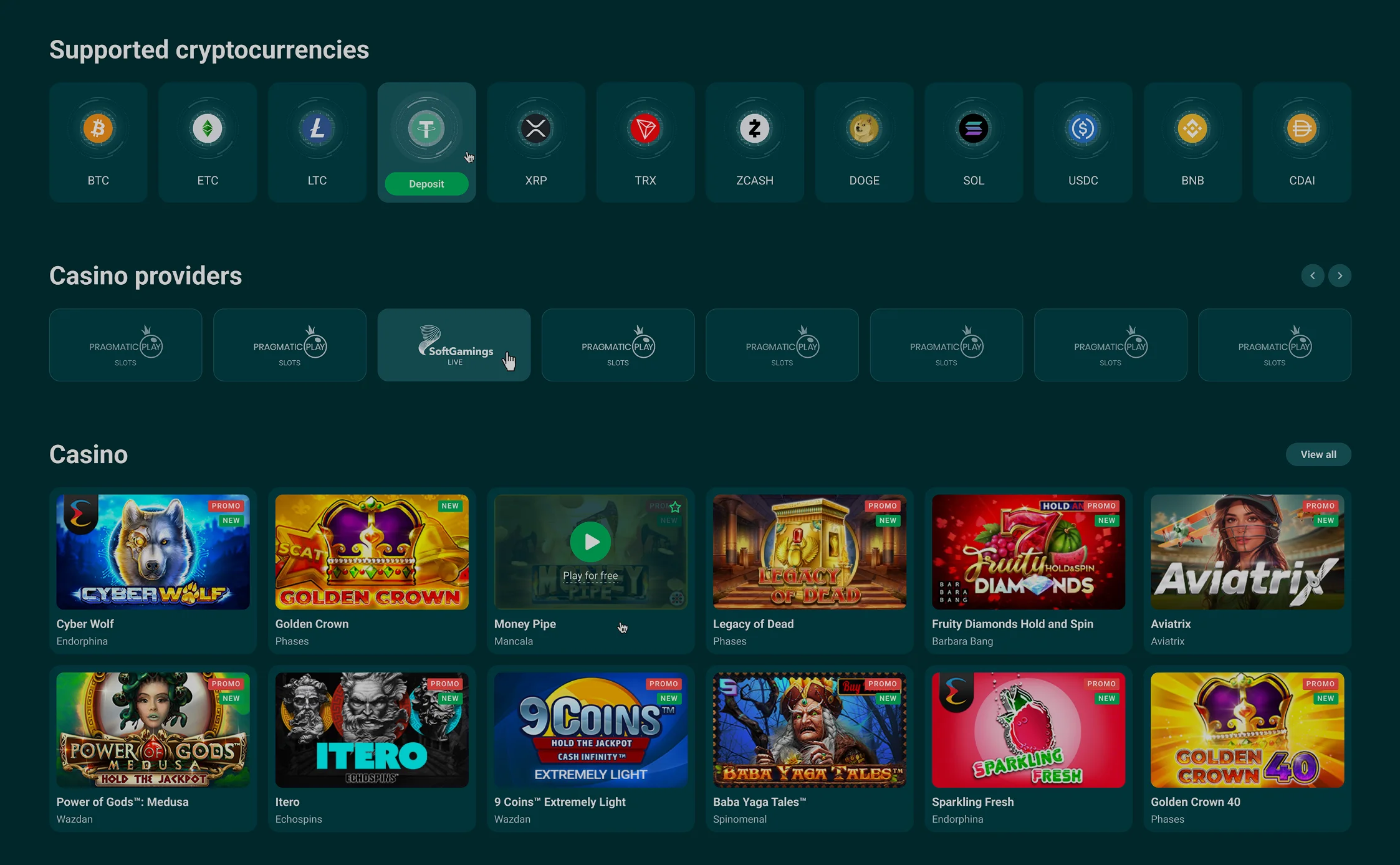
Task: Select the BTC cryptocurrency icon
Action: [x=98, y=129]
